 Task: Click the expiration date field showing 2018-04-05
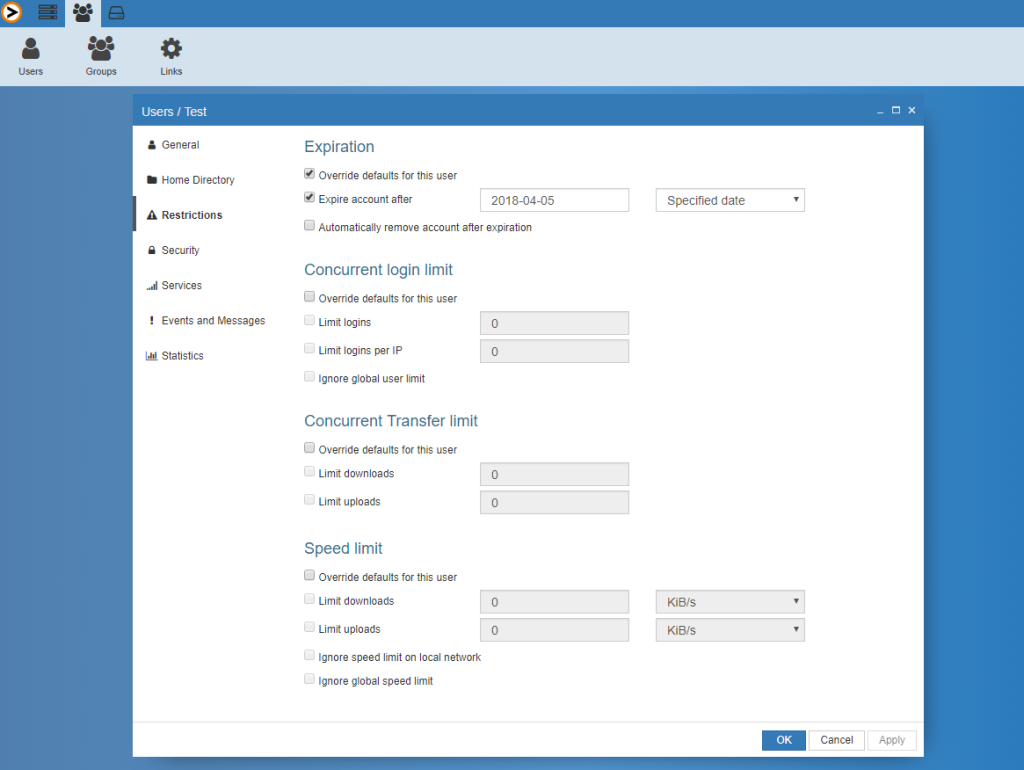[554, 200]
